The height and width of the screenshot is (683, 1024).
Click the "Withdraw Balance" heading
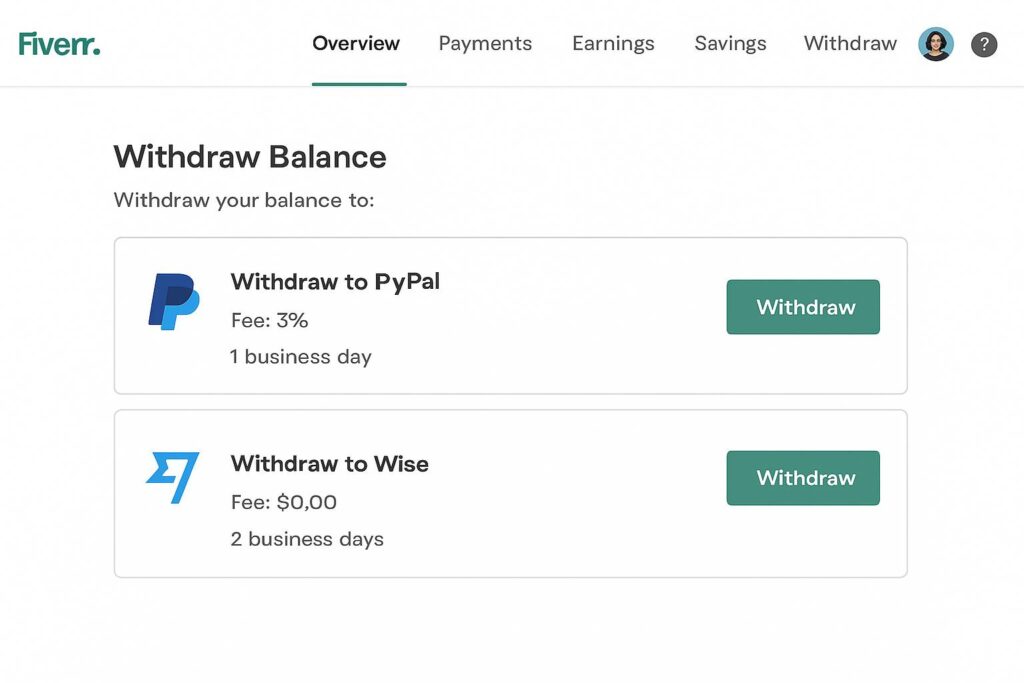[x=250, y=157]
